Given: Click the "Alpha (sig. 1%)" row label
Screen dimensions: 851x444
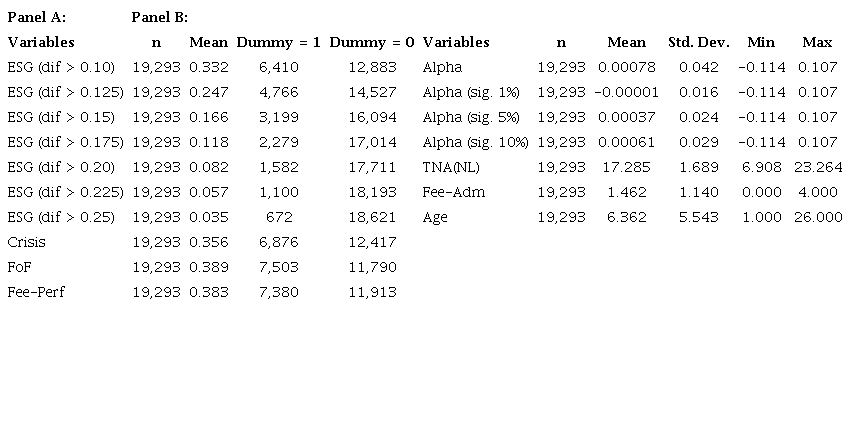Looking at the screenshot, I should tap(471, 92).
